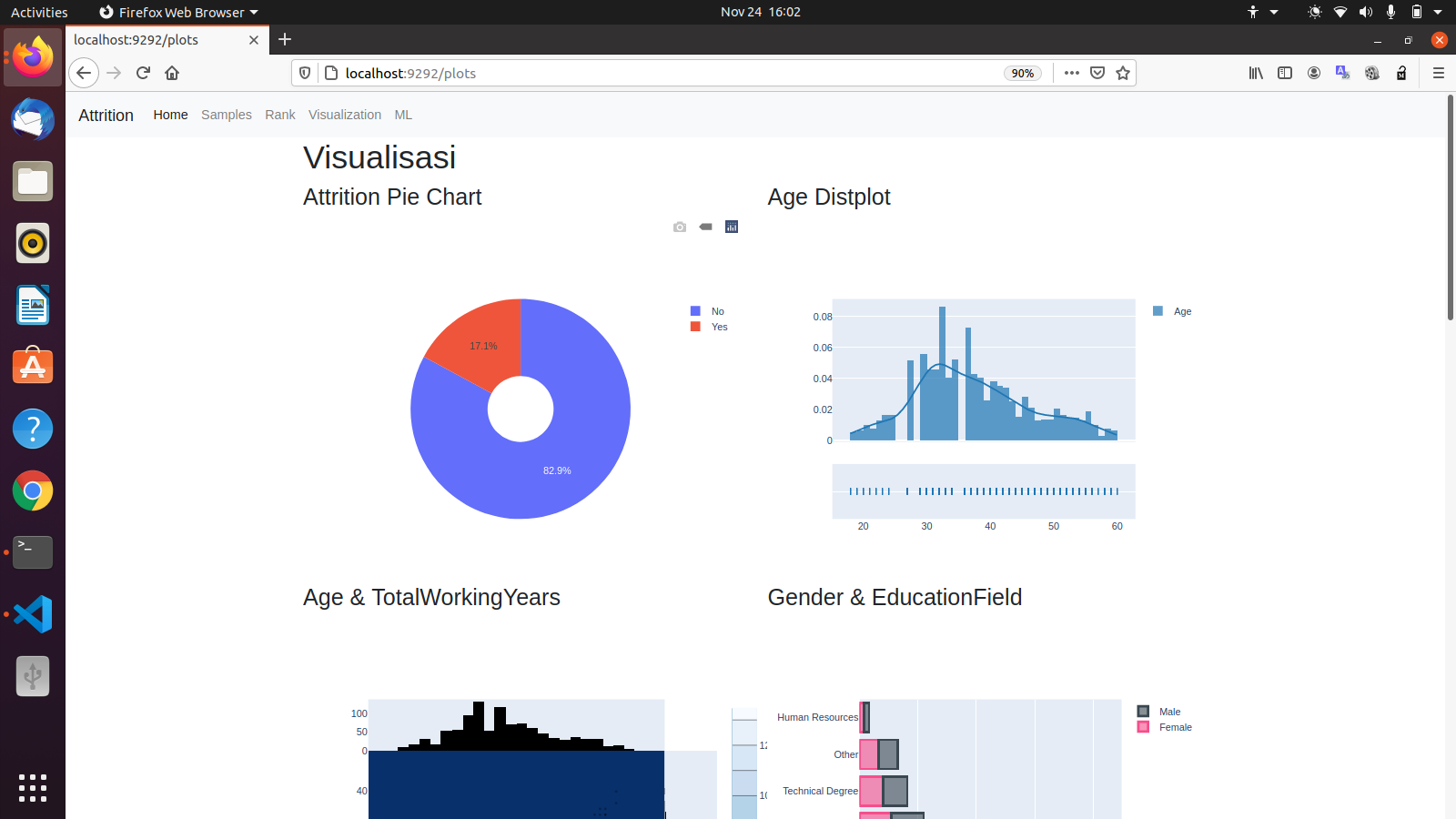
Task: Click the 90% zoom level button
Action: 1023,73
